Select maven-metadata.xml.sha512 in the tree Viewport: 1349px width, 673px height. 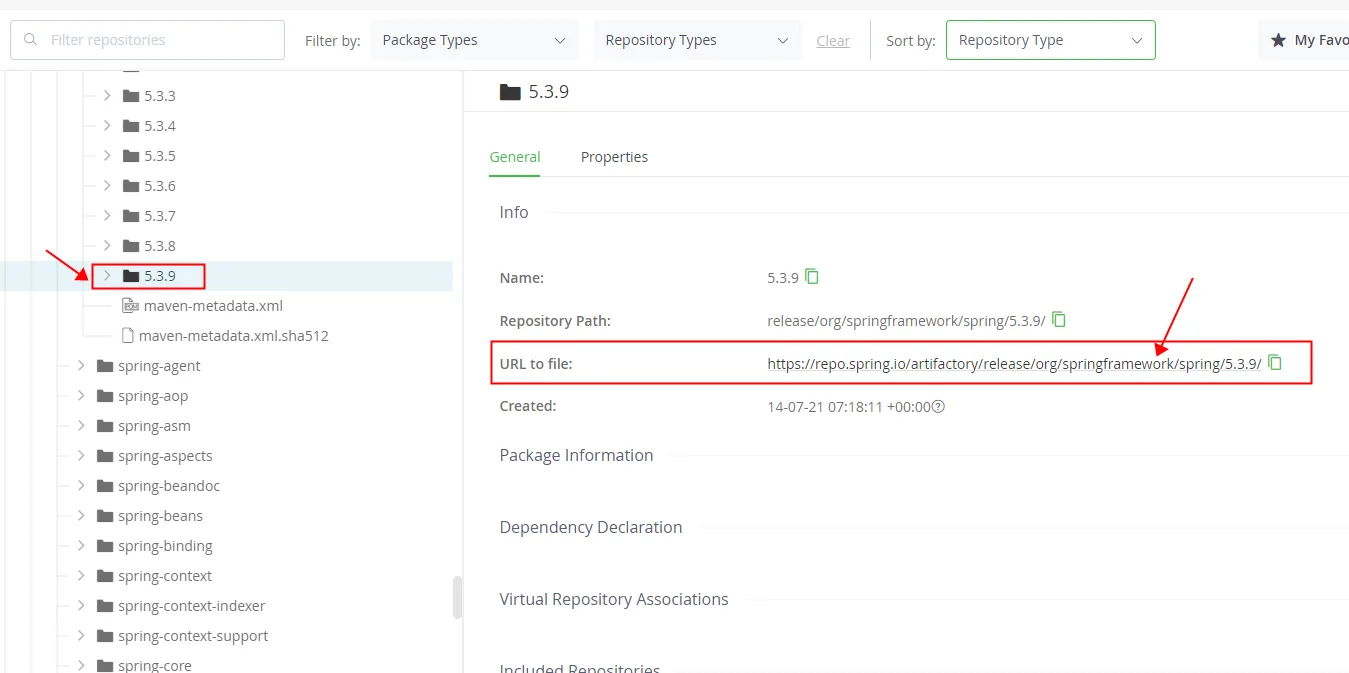(233, 336)
